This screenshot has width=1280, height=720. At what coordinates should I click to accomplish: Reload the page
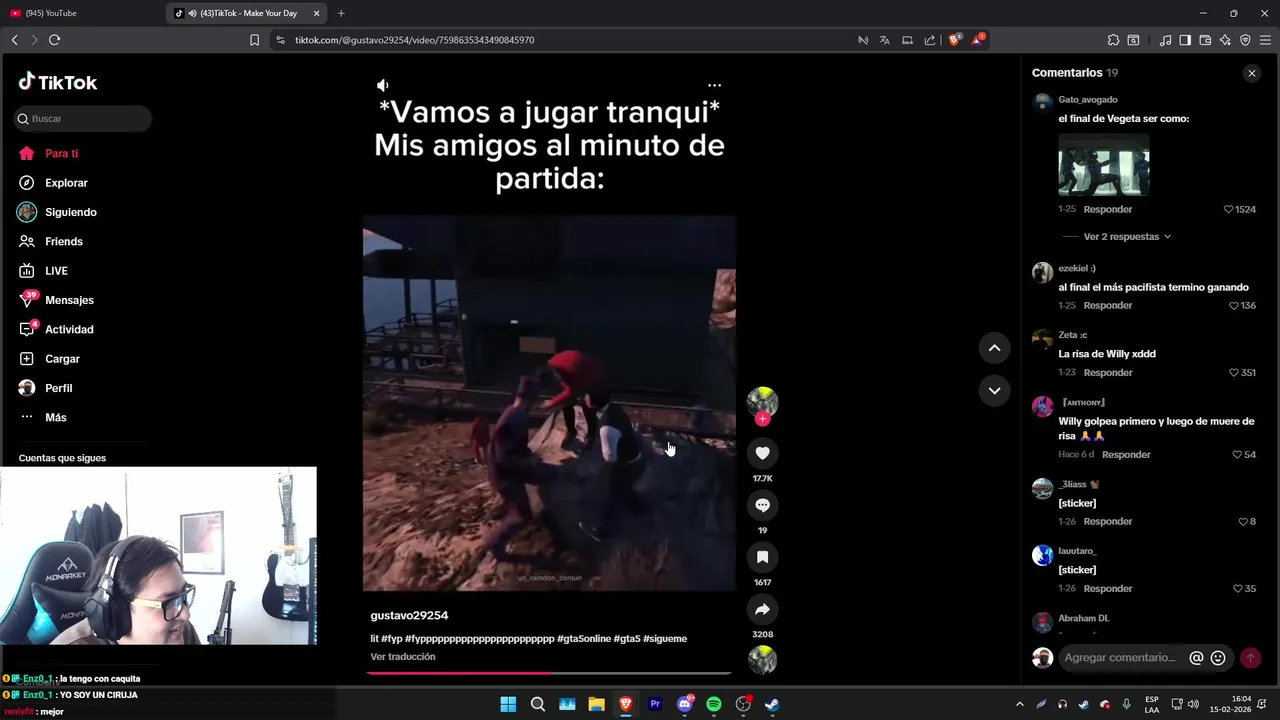(x=54, y=40)
